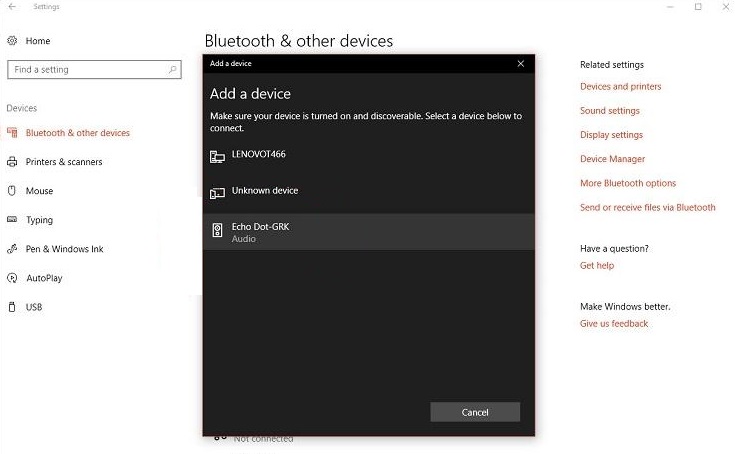
Task: Click the Get help link
Action: click(597, 265)
